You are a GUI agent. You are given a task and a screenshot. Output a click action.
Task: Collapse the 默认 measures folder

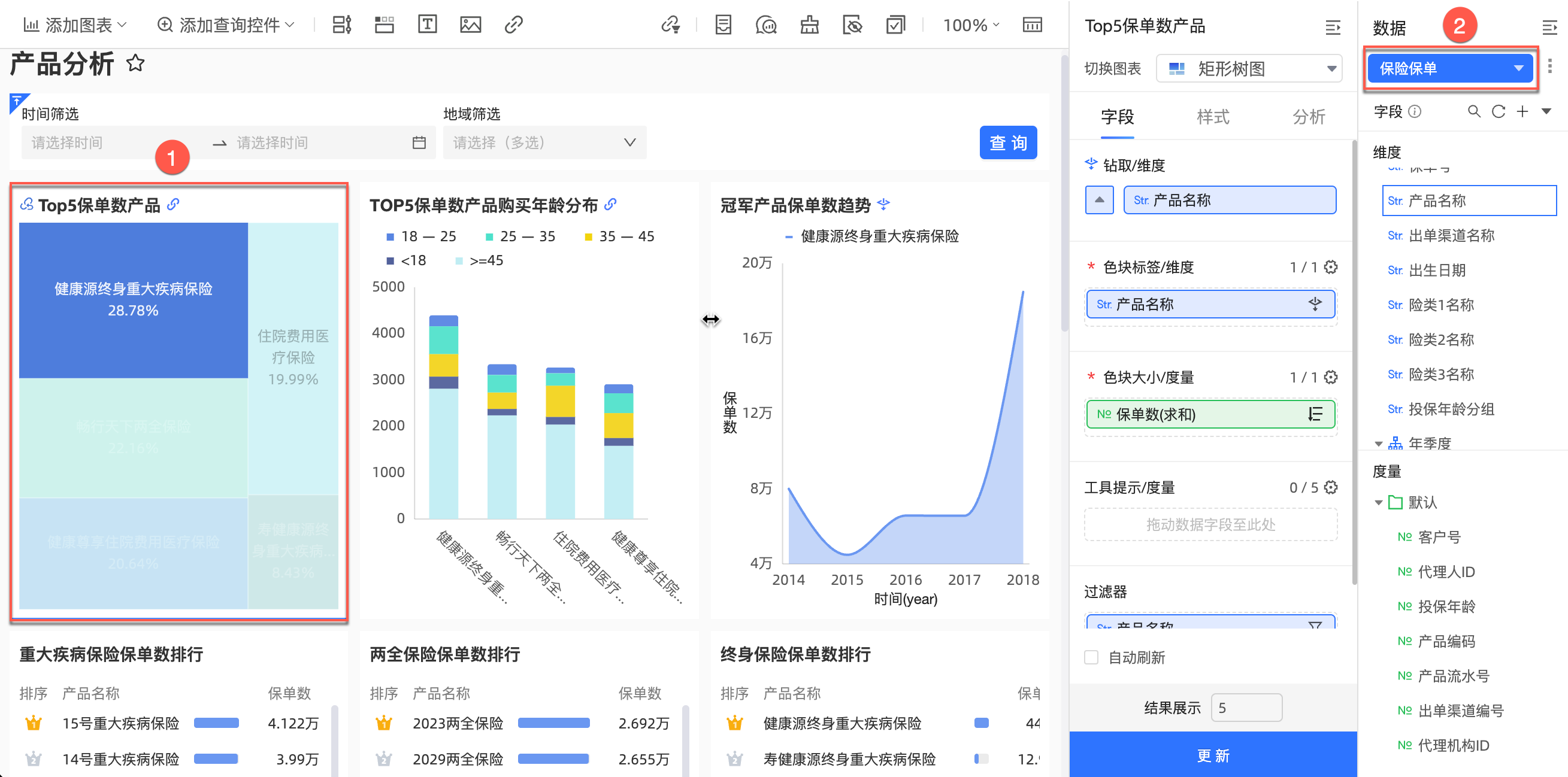[1379, 503]
